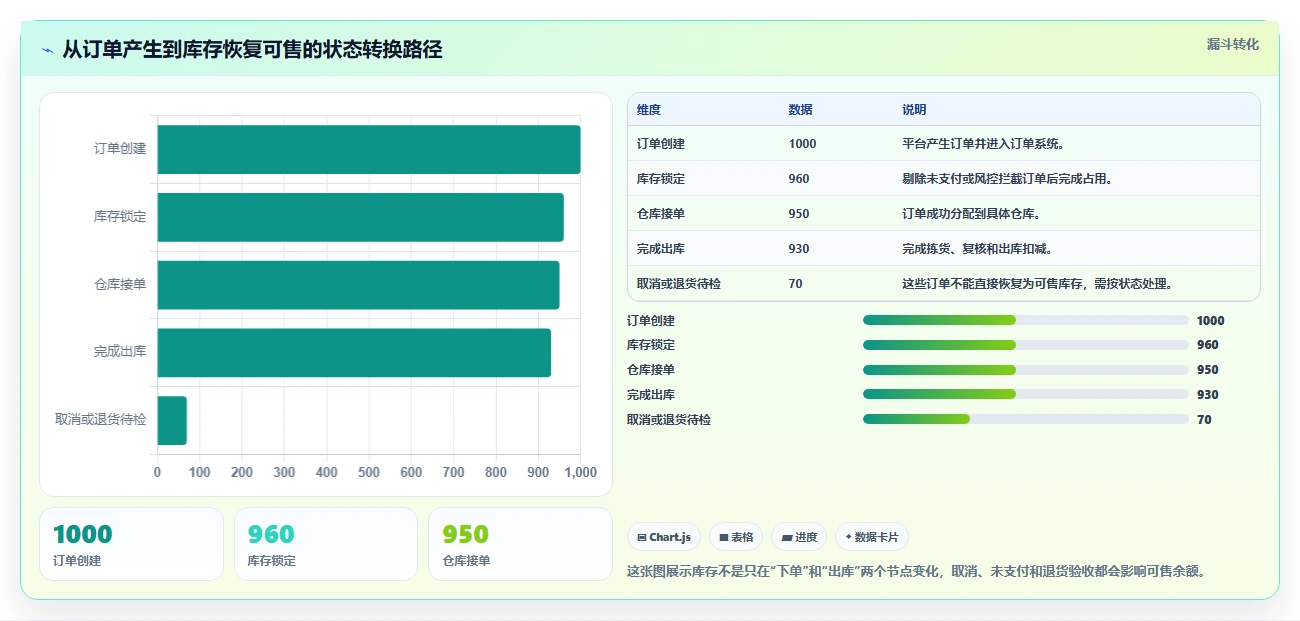Click the 完成出库 progress bar

pyautogui.click(x=1025, y=394)
